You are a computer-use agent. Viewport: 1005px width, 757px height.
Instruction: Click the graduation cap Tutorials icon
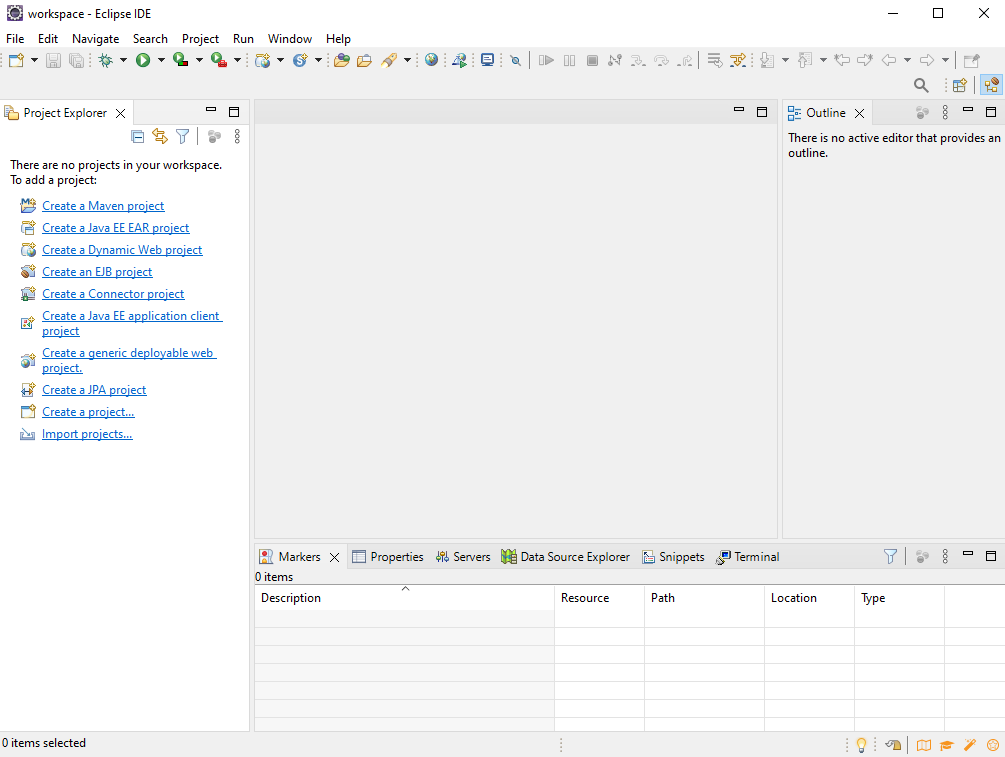pos(947,745)
